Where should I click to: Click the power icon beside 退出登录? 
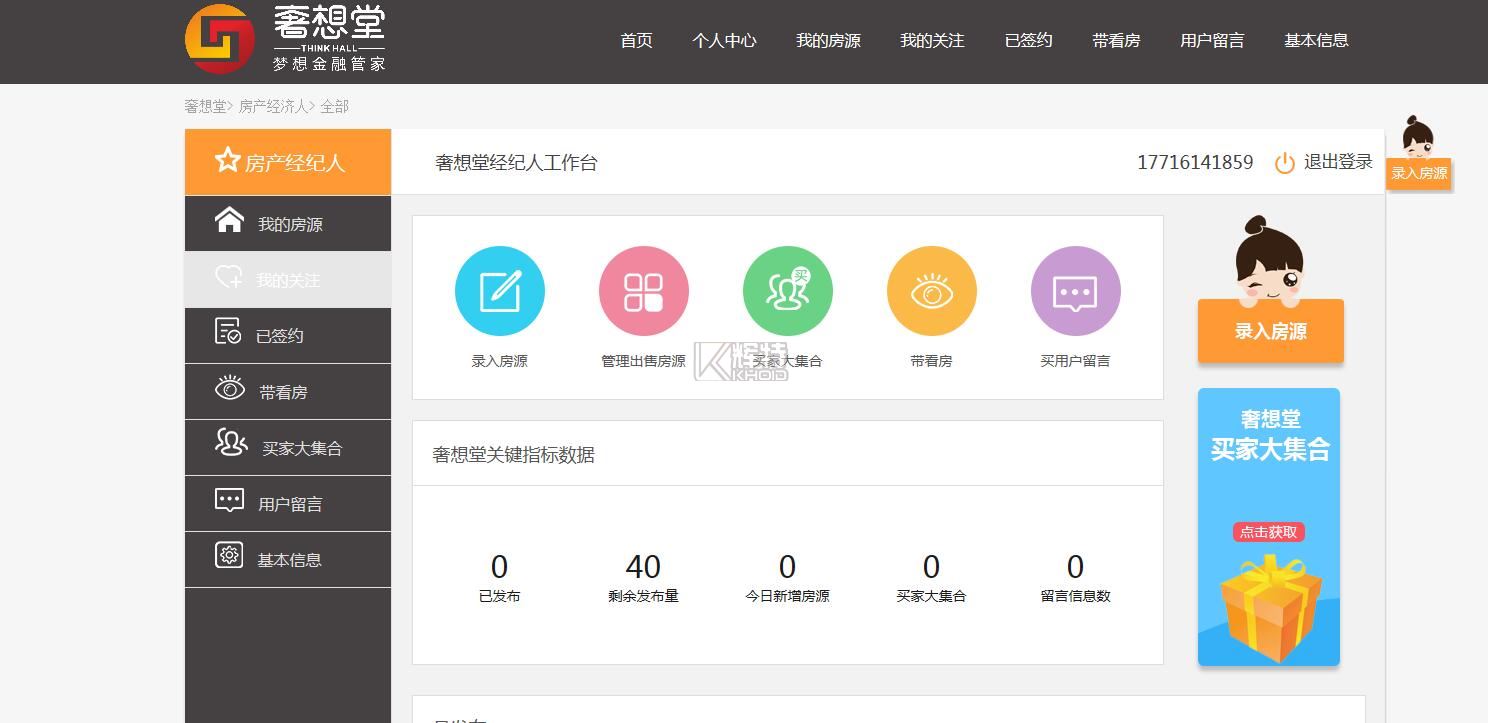[1284, 163]
